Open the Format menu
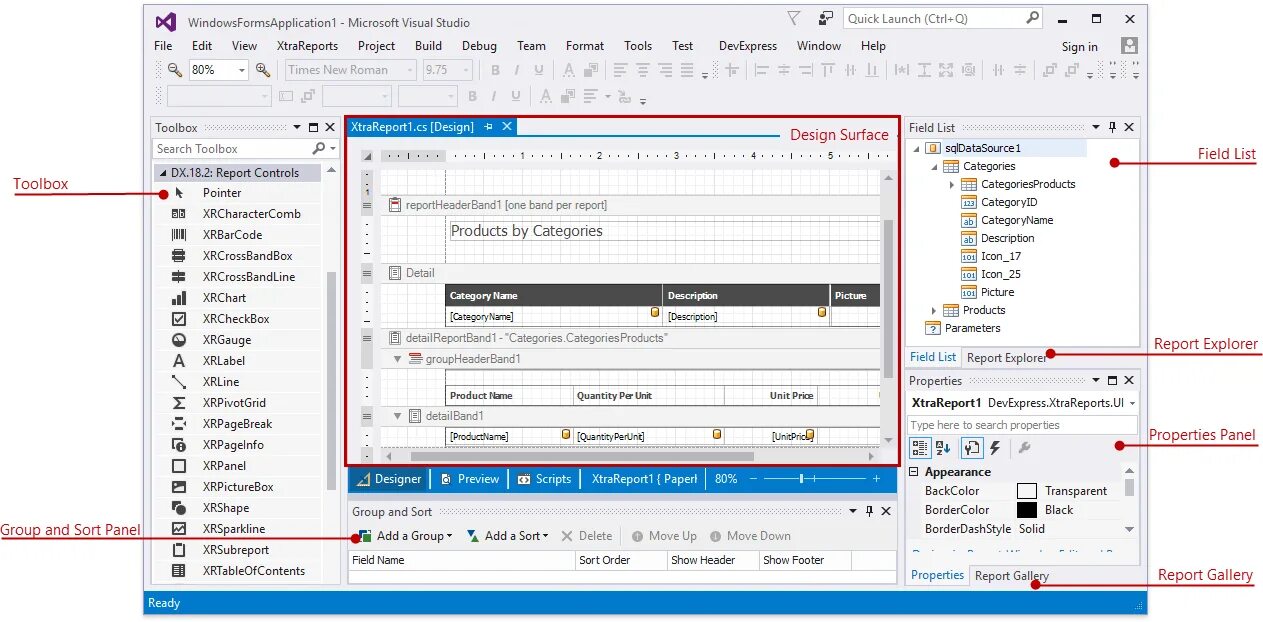The height and width of the screenshot is (622, 1263). point(585,46)
